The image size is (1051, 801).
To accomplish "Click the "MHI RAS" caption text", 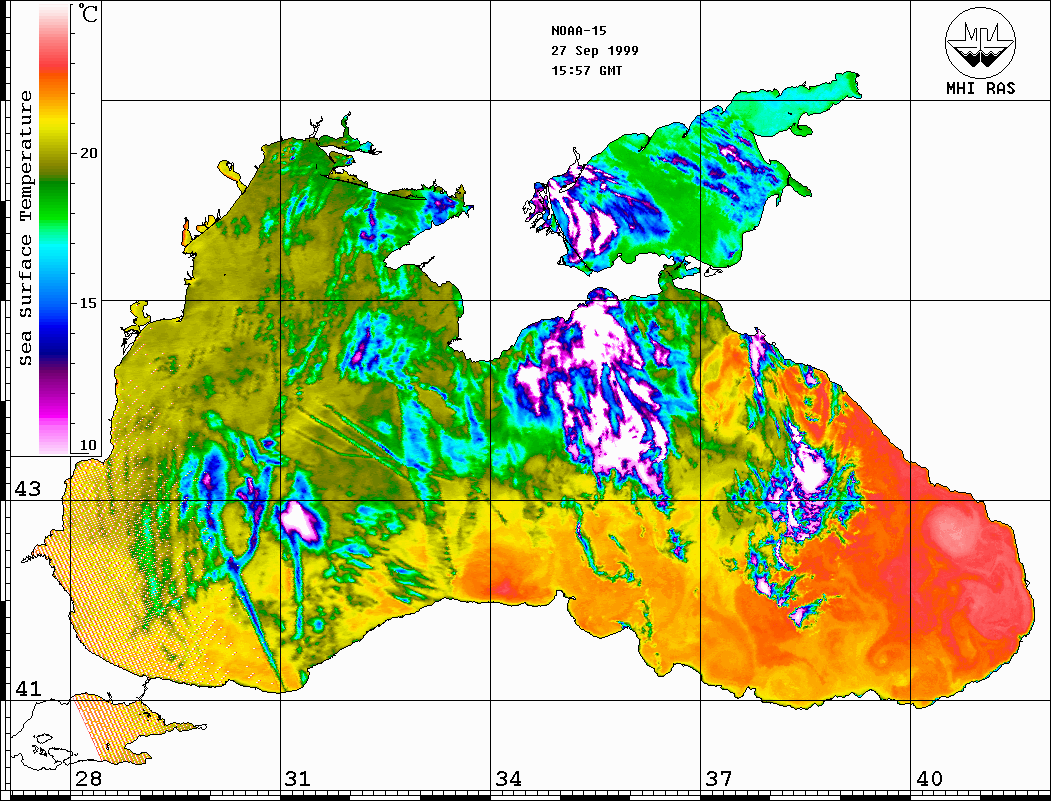I will click(x=981, y=88).
